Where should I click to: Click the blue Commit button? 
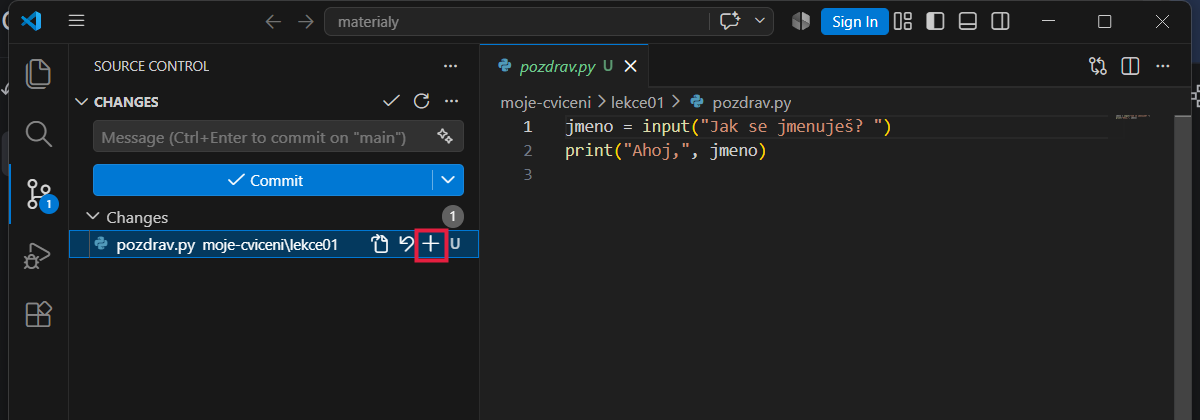click(263, 180)
